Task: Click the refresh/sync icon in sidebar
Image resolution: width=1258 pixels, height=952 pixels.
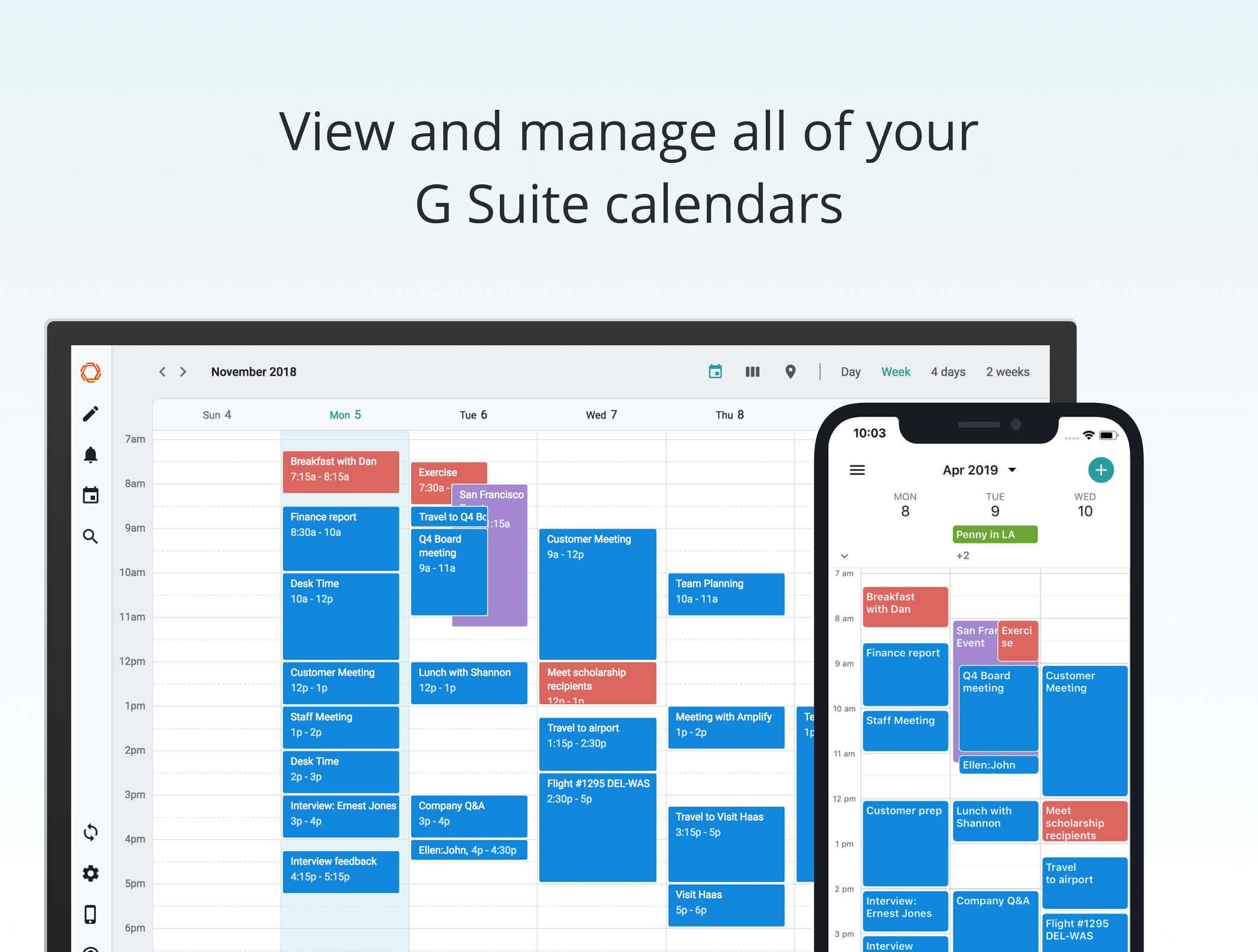Action: (x=91, y=832)
